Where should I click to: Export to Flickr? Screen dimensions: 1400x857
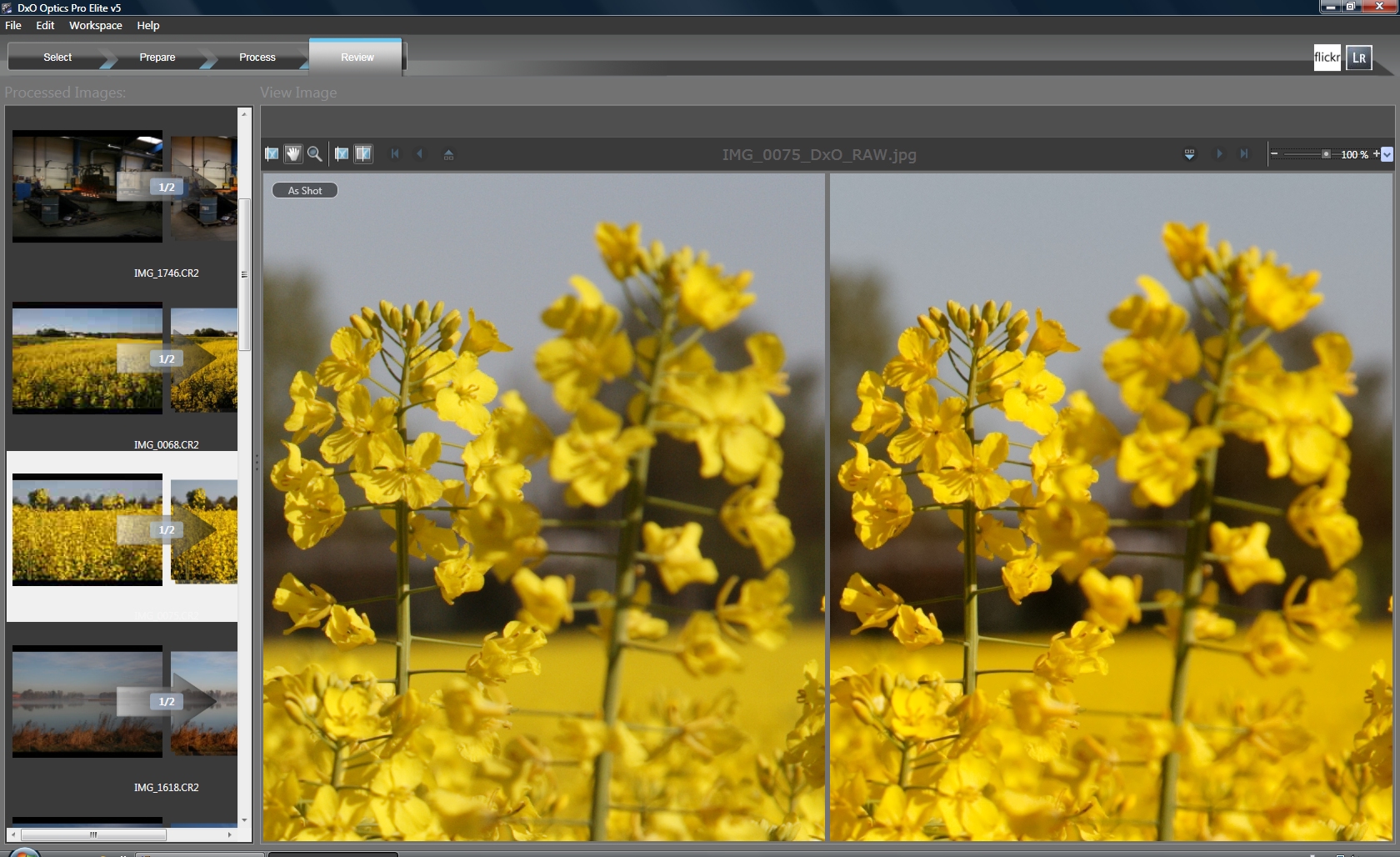(x=1327, y=58)
